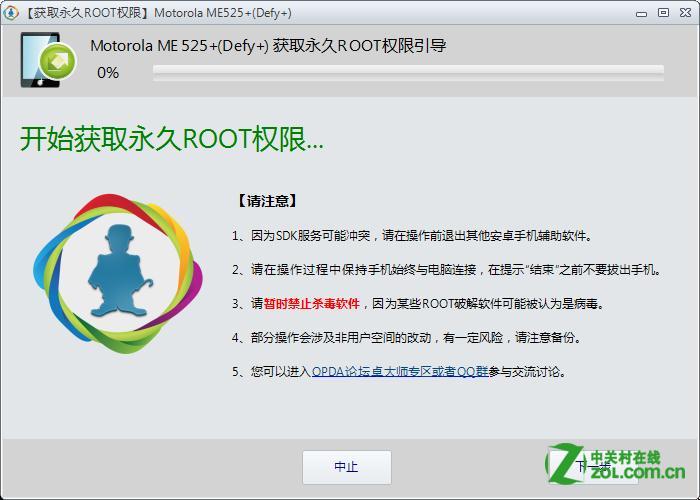The height and width of the screenshot is (500, 700).
Task: Click the phone device icon in header
Action: pyautogui.click(x=47, y=60)
